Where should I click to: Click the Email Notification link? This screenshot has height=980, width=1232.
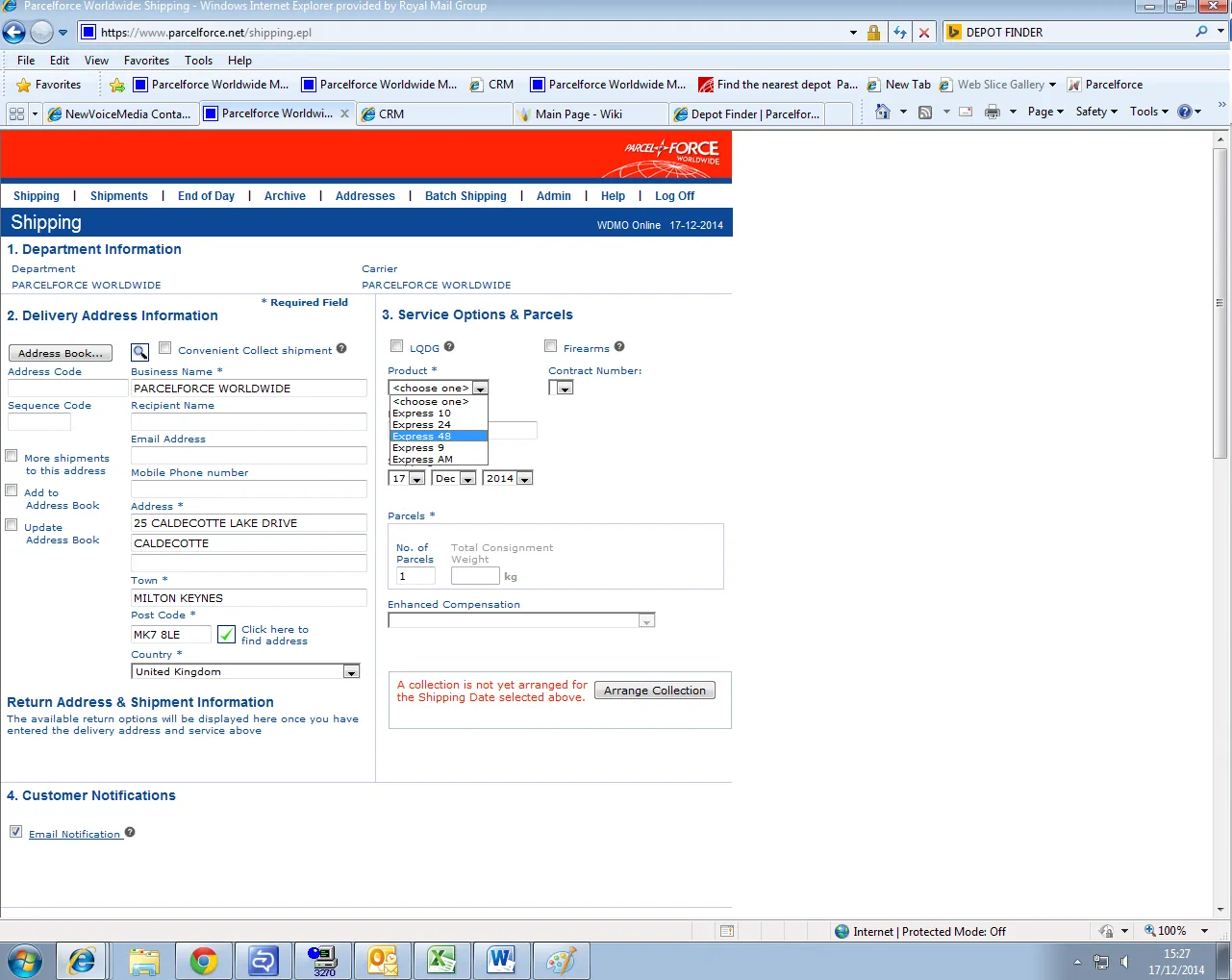tap(74, 834)
